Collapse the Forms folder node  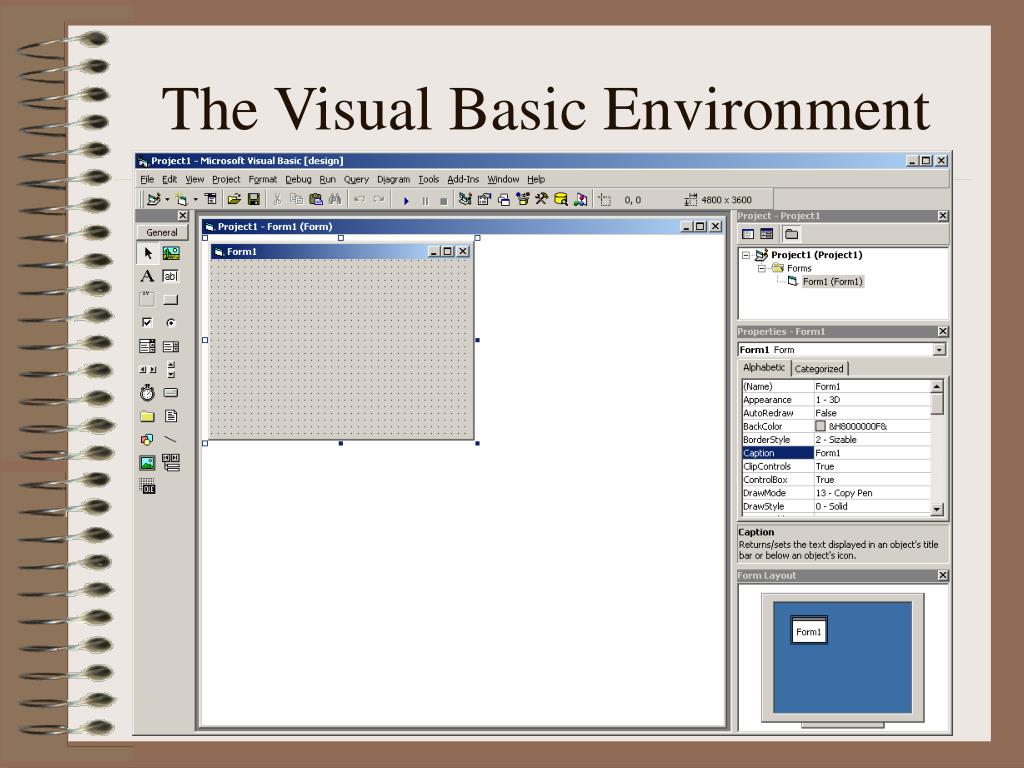(x=761, y=268)
